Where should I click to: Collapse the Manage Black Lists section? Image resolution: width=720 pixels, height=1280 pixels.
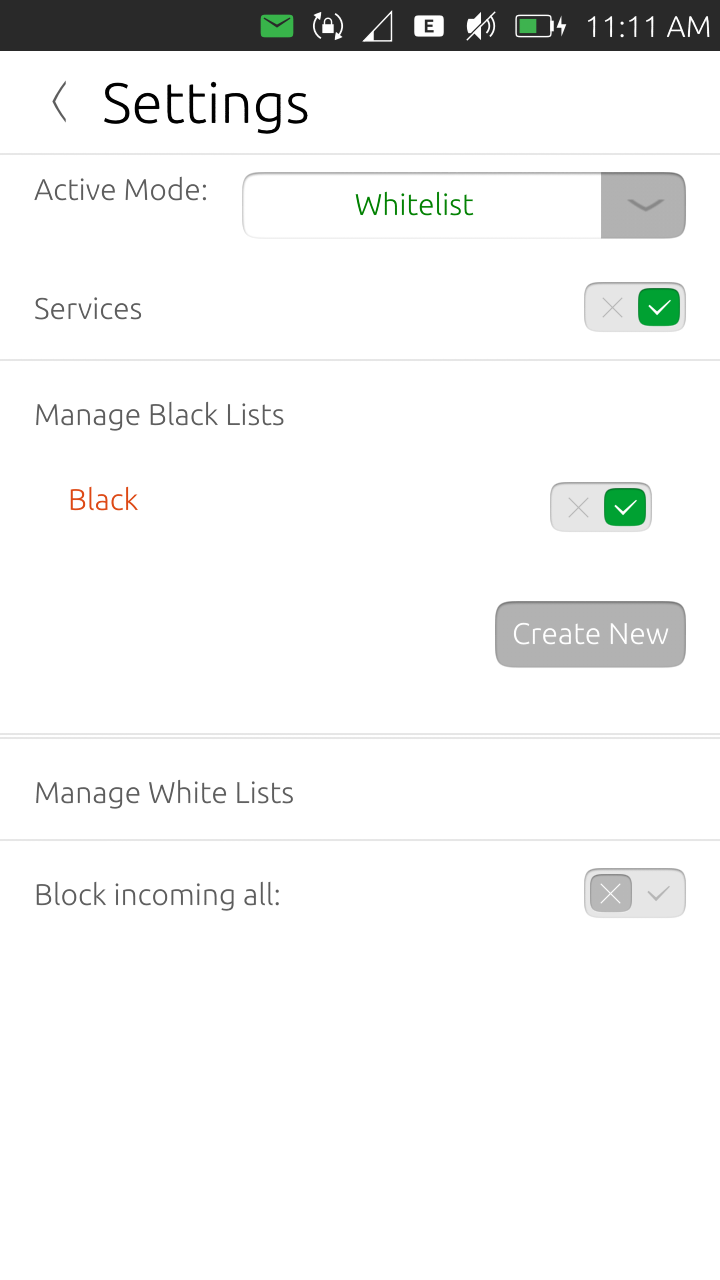159,415
